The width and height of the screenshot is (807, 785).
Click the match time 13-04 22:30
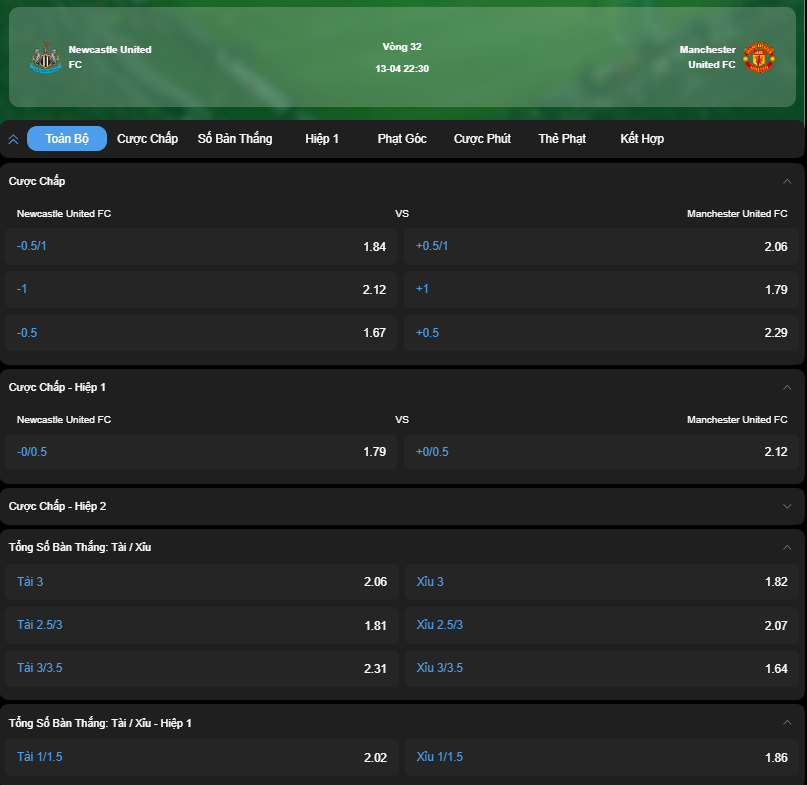click(402, 69)
